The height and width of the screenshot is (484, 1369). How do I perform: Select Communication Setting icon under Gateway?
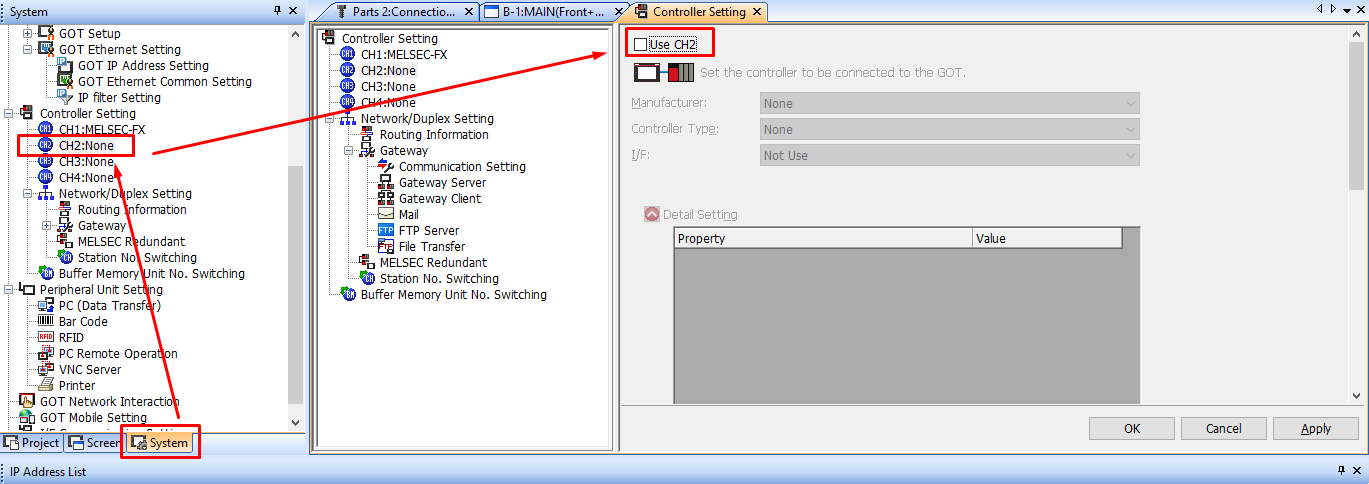(x=386, y=167)
